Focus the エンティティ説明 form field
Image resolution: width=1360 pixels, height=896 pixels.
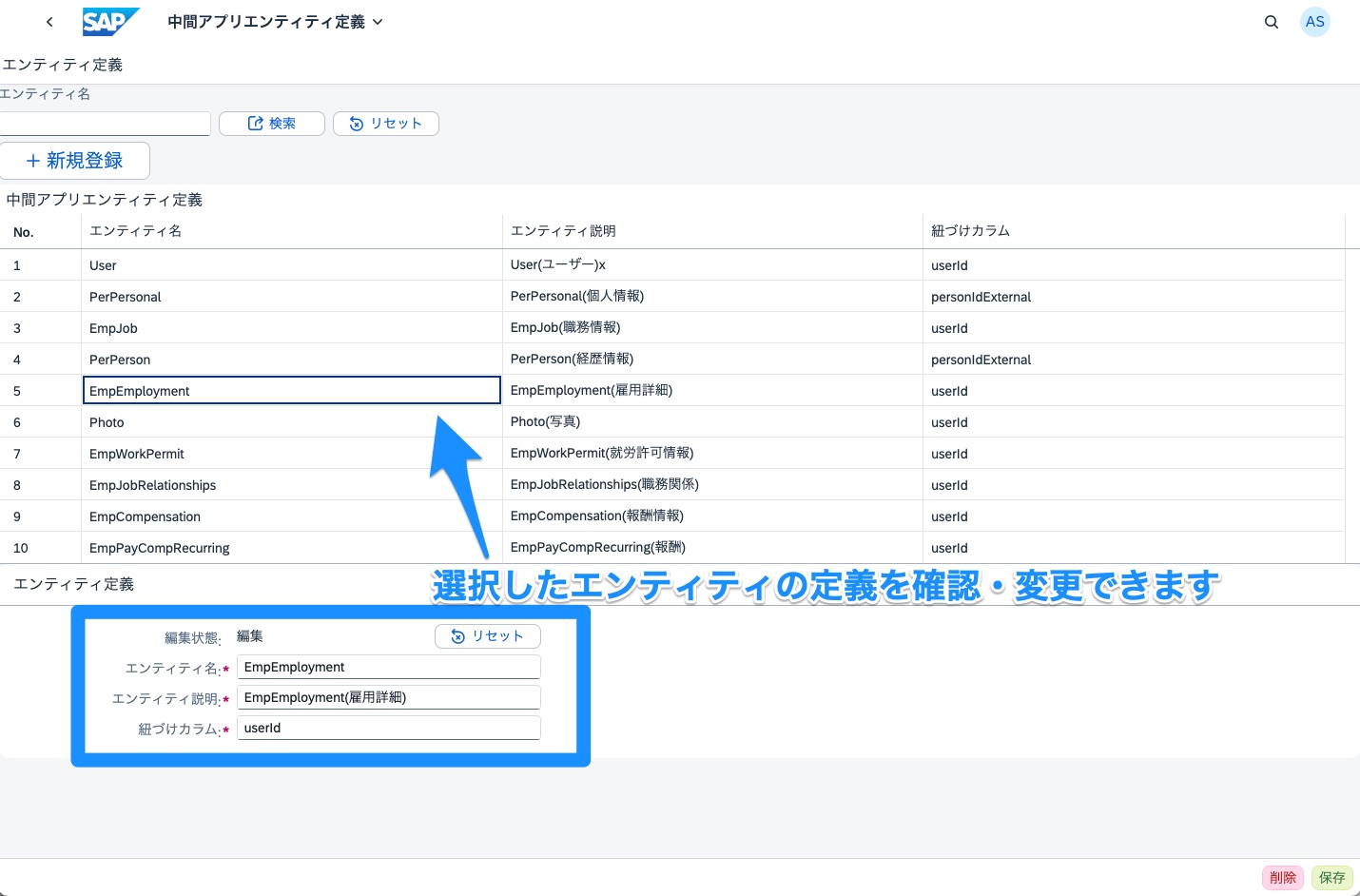[x=389, y=697]
